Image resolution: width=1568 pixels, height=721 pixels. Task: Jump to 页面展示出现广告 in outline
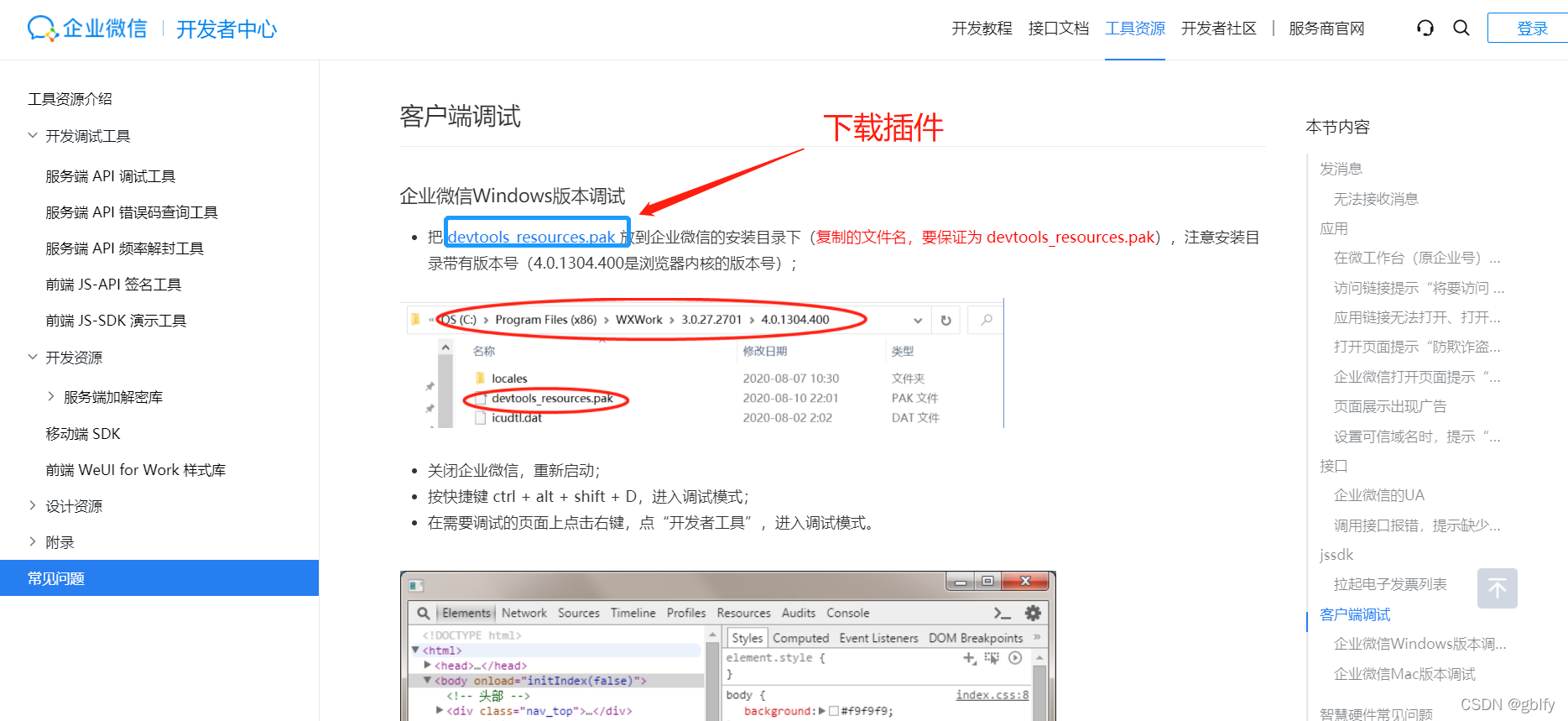click(x=1390, y=406)
